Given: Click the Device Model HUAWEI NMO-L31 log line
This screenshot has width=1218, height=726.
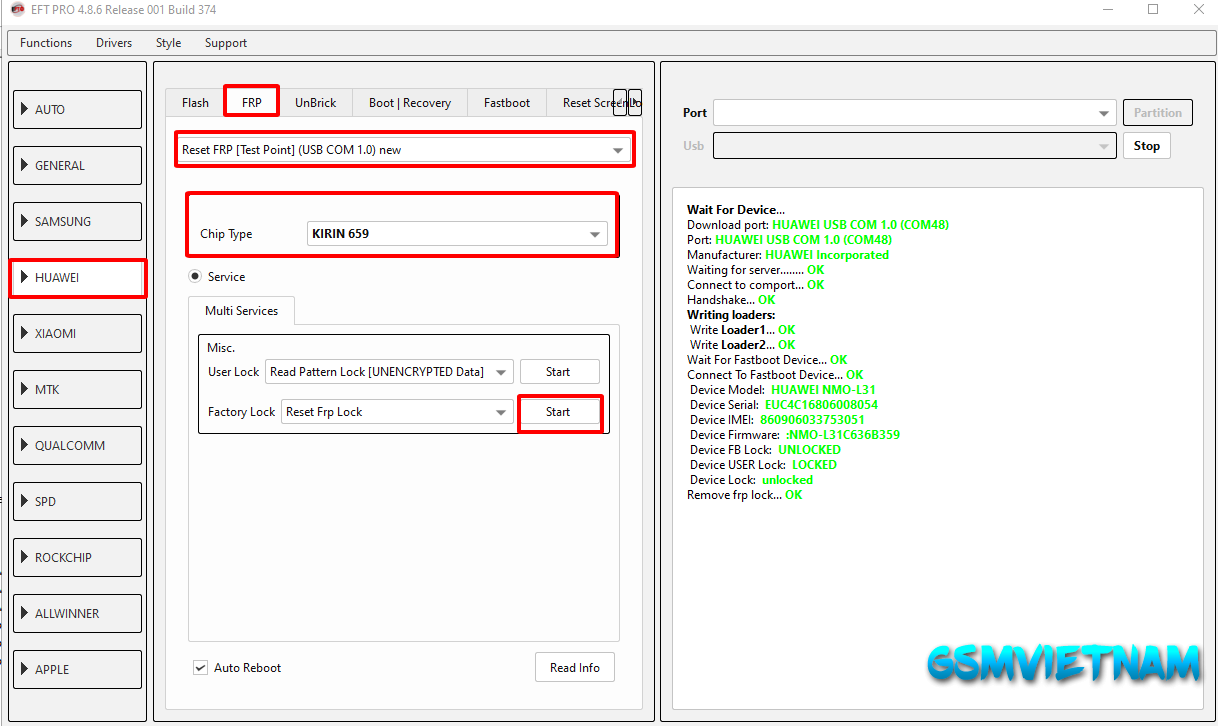Looking at the screenshot, I should click(x=783, y=390).
